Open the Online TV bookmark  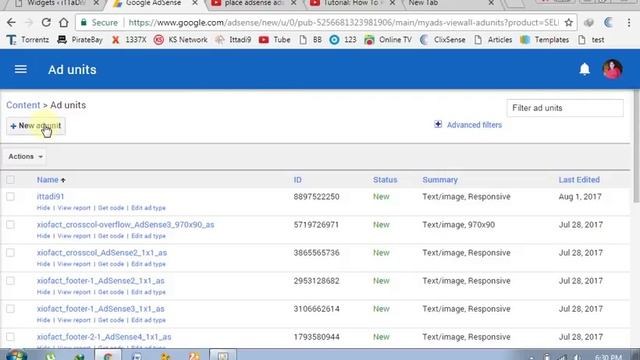(388, 40)
